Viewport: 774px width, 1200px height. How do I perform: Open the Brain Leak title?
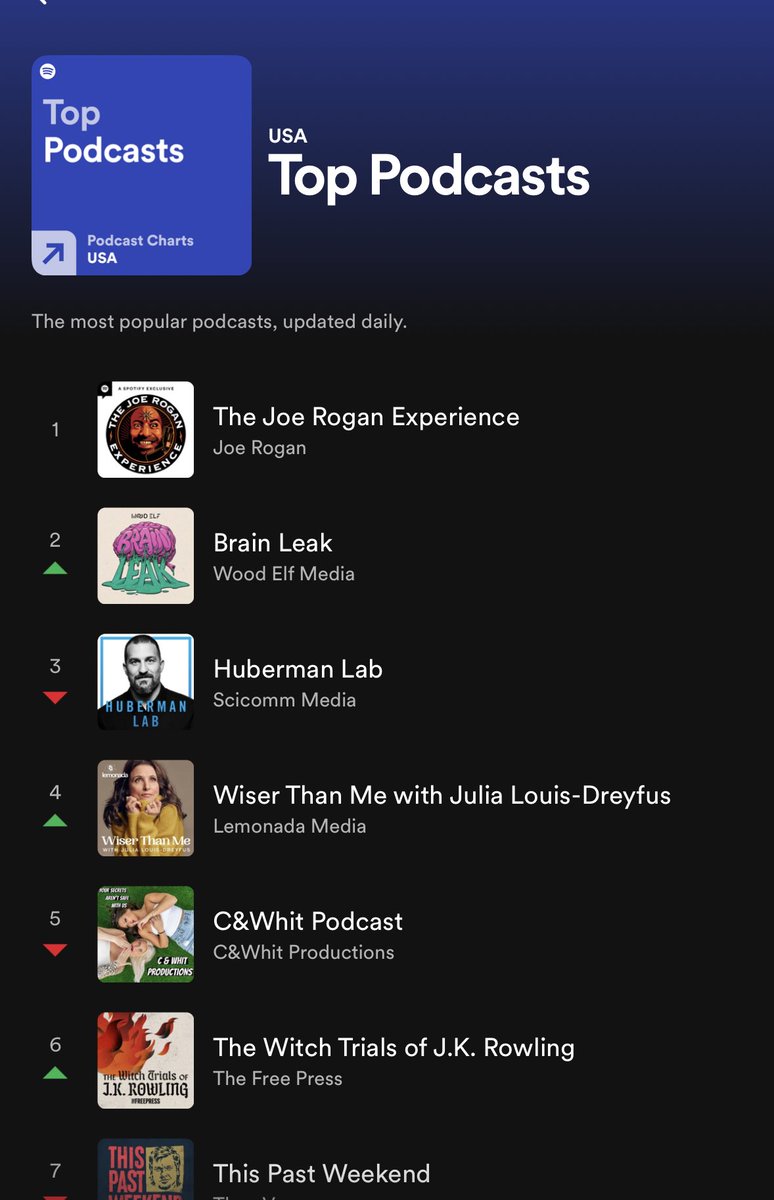coord(273,543)
